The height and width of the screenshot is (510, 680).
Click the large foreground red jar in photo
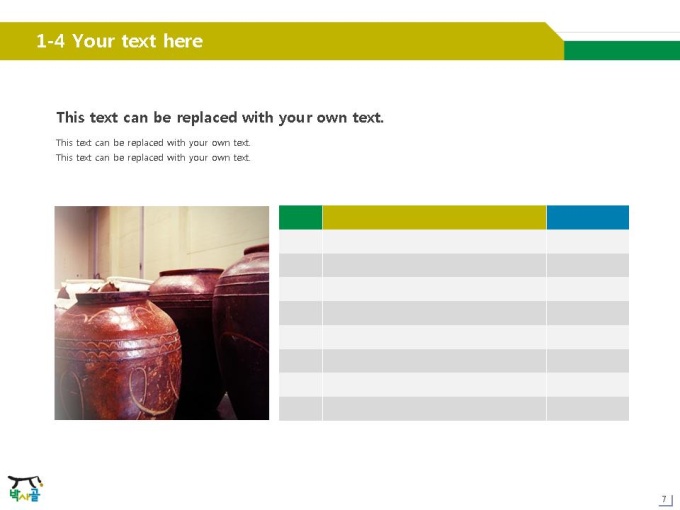click(x=118, y=356)
